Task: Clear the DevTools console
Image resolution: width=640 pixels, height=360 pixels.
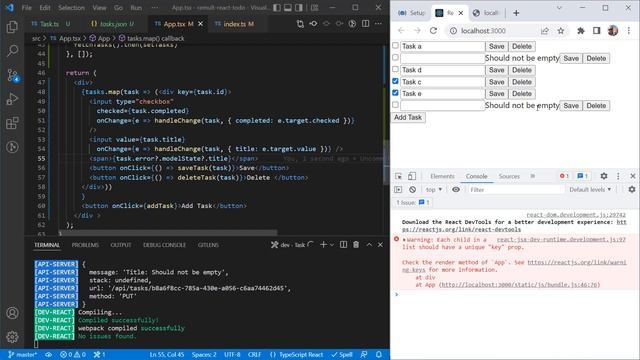Action: 413,189
